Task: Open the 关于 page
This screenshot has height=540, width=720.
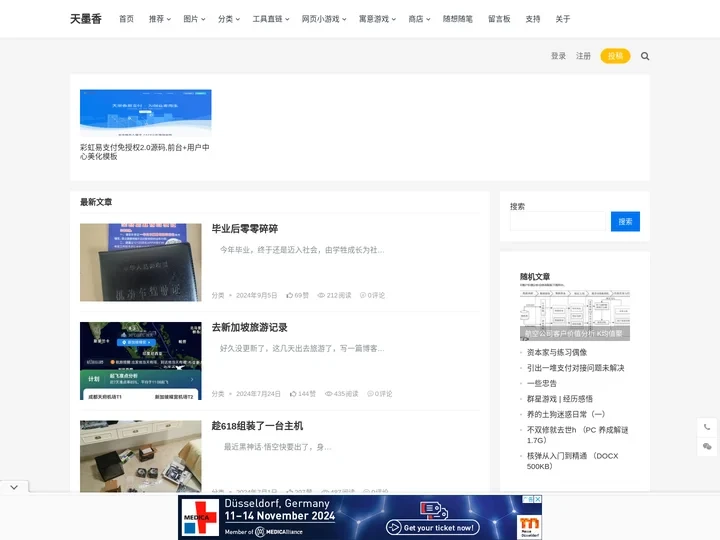Action: 562,19
